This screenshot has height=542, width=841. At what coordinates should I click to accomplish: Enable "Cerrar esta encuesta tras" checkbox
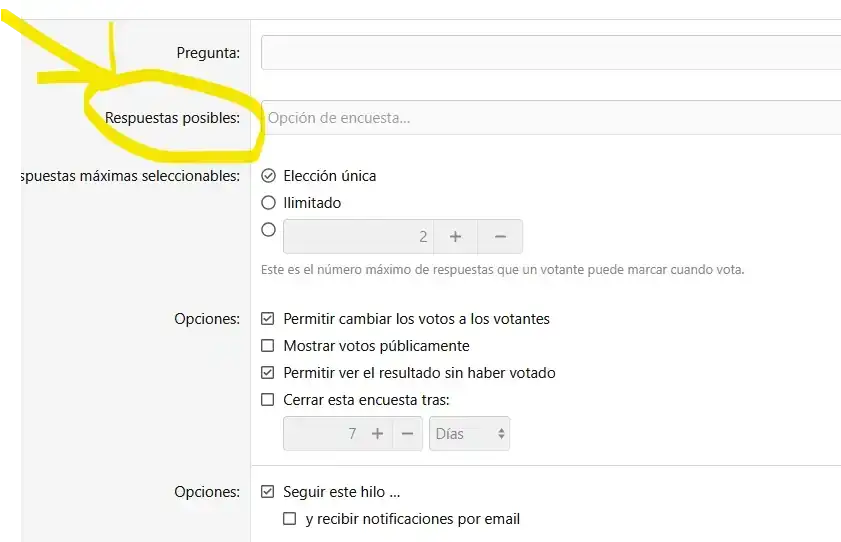(267, 400)
